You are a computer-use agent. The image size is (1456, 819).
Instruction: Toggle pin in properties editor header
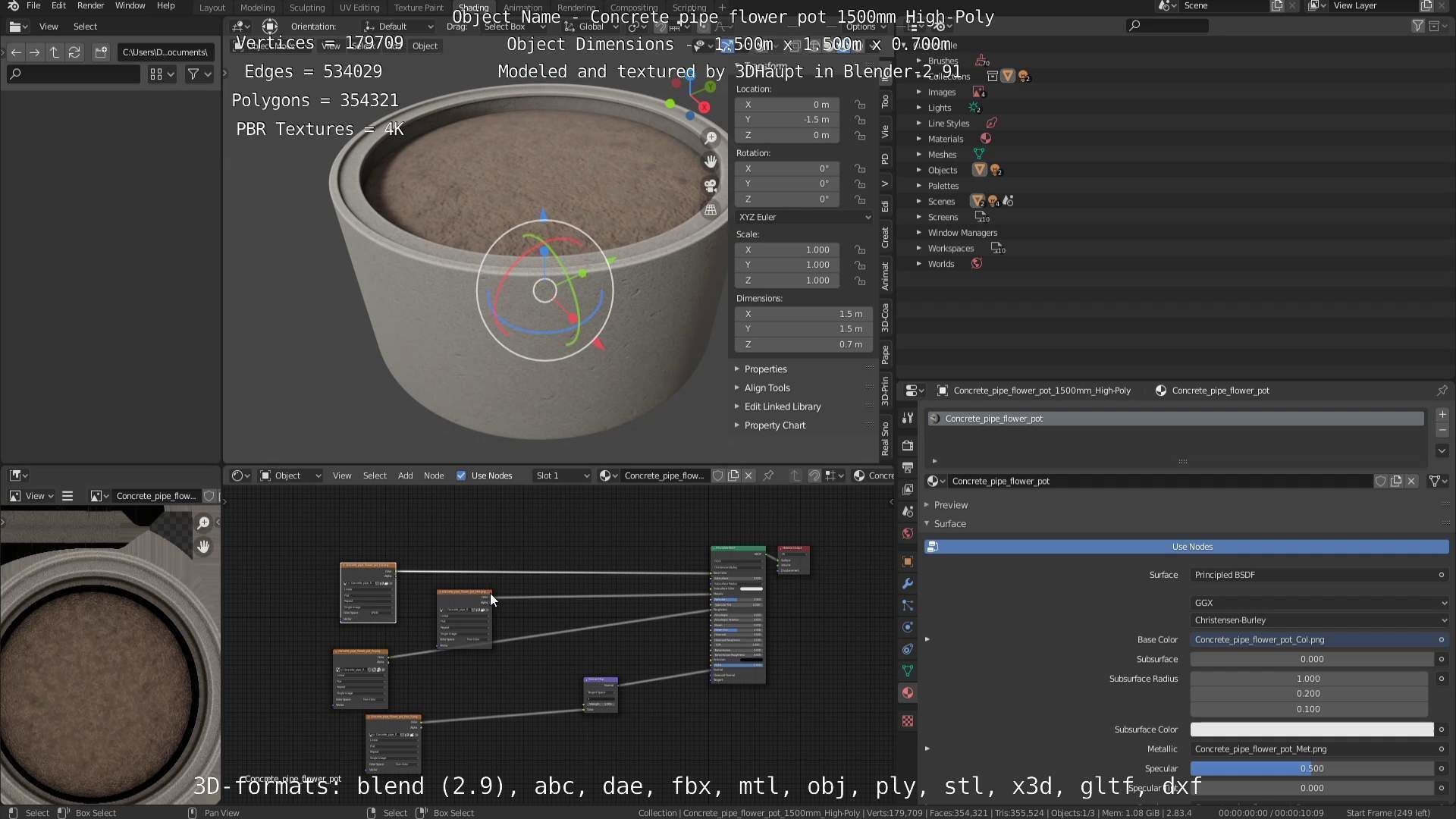1442,391
